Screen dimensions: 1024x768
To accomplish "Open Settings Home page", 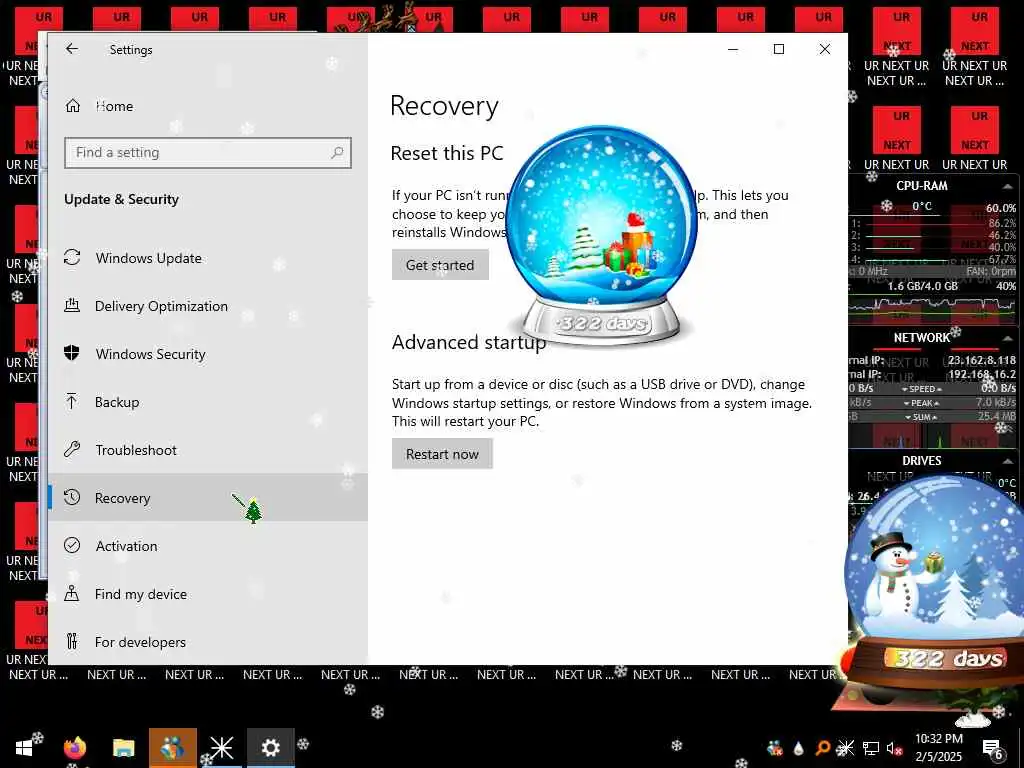I will point(208,106).
